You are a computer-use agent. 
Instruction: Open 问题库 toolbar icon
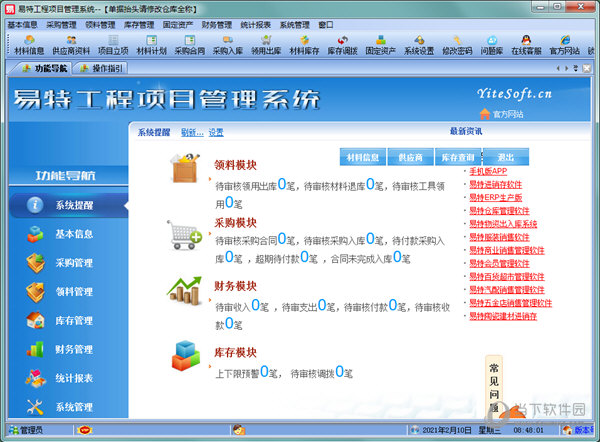pyautogui.click(x=492, y=45)
